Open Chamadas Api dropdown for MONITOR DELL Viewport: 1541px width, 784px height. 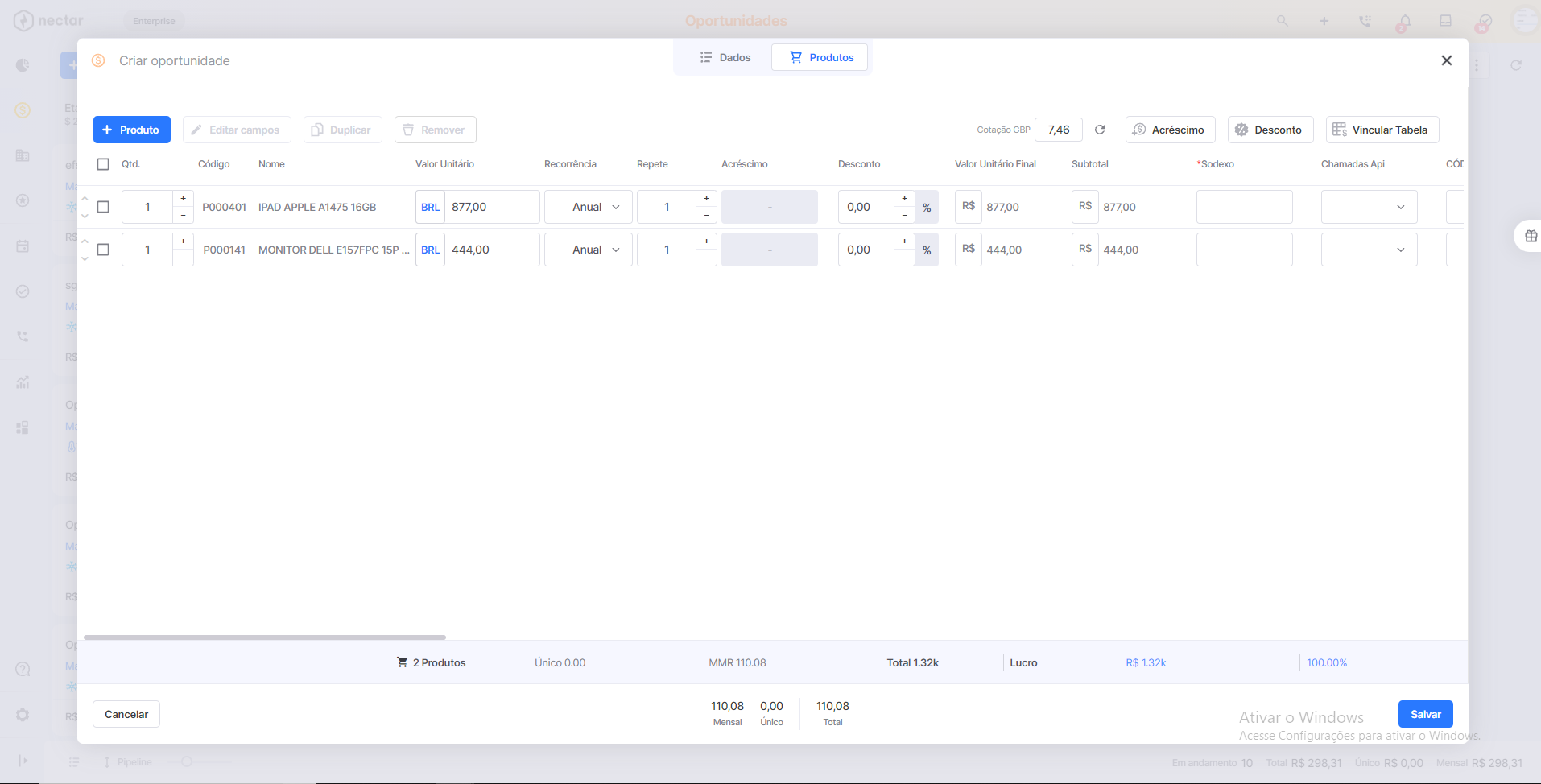(x=1370, y=250)
